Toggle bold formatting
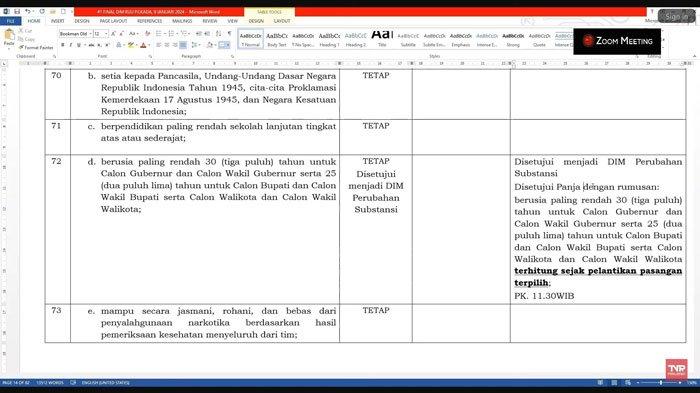Viewport: 700px width, 393px height. pos(62,45)
